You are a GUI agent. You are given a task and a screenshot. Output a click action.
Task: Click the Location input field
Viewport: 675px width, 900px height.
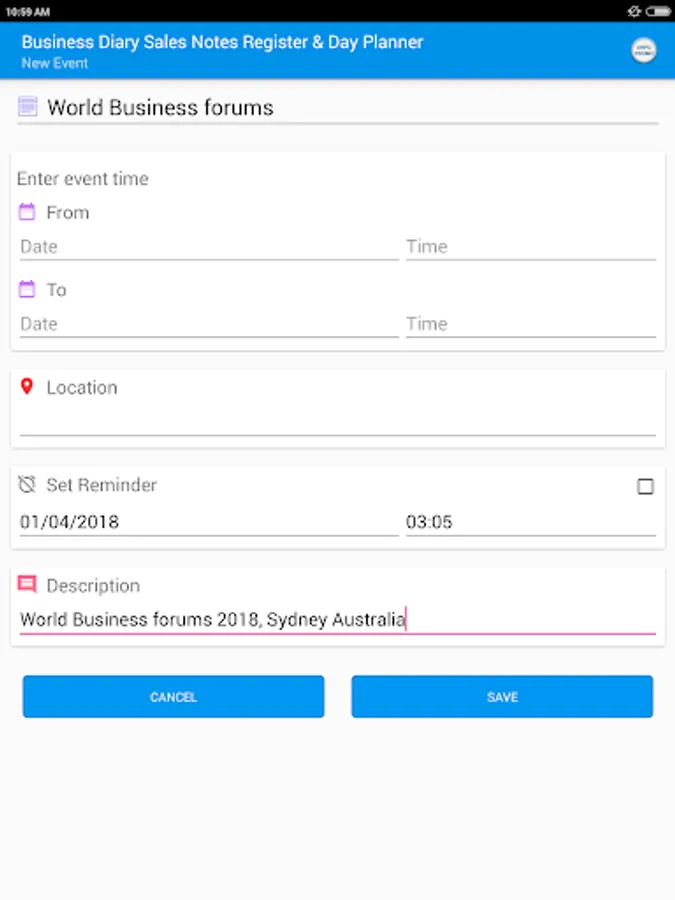[337, 422]
